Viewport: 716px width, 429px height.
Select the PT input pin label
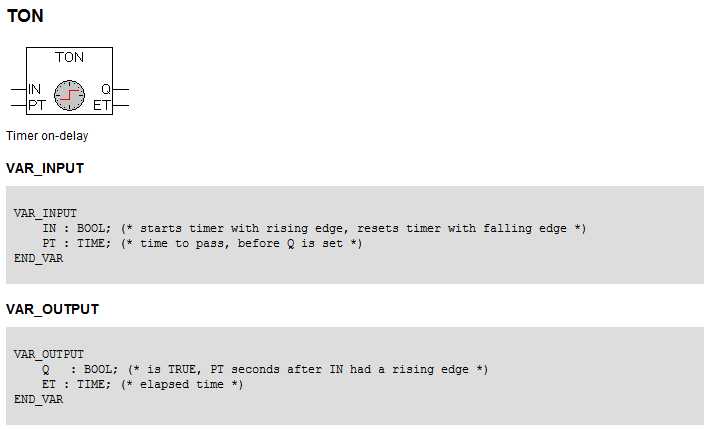(x=37, y=105)
